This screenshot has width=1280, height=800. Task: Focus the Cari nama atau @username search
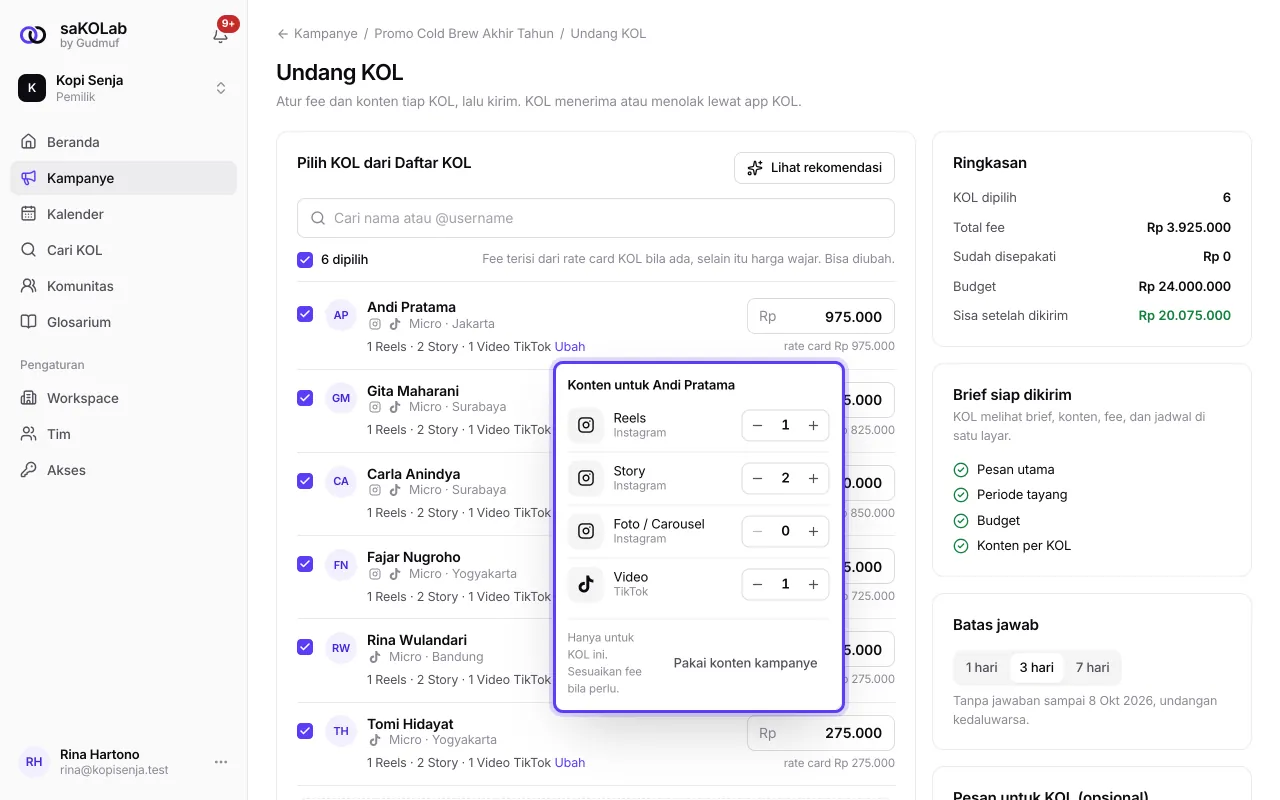point(596,218)
